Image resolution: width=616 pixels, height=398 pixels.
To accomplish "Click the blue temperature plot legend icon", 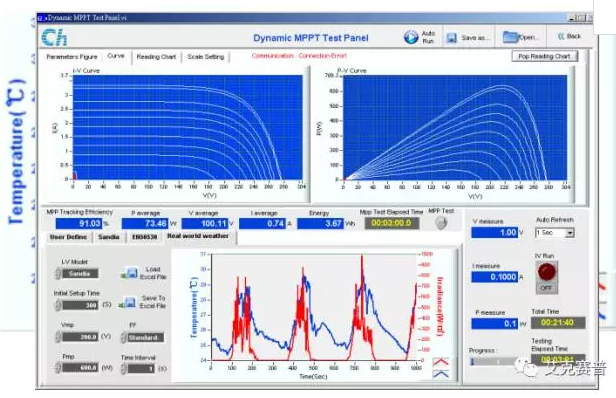I will pos(441,374).
